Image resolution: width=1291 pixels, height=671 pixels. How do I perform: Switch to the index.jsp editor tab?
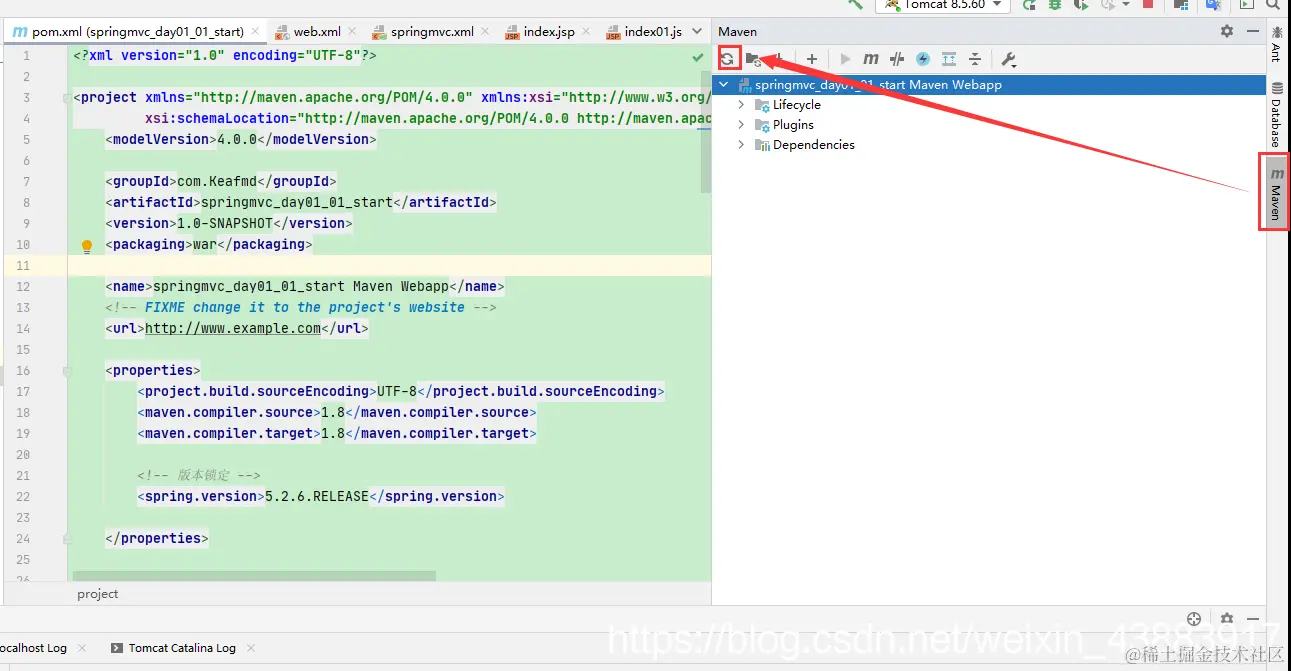550,31
